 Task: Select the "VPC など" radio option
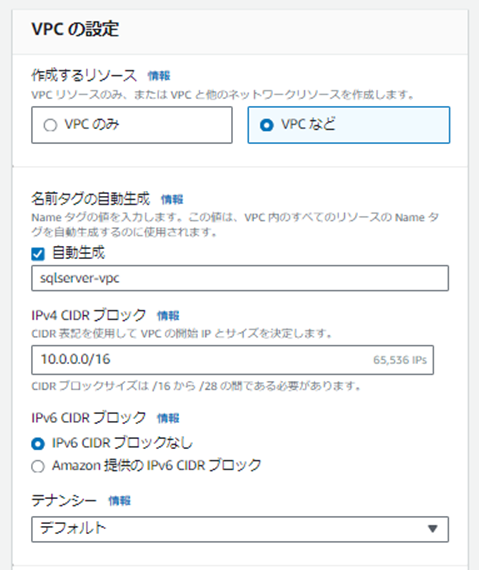(x=266, y=125)
